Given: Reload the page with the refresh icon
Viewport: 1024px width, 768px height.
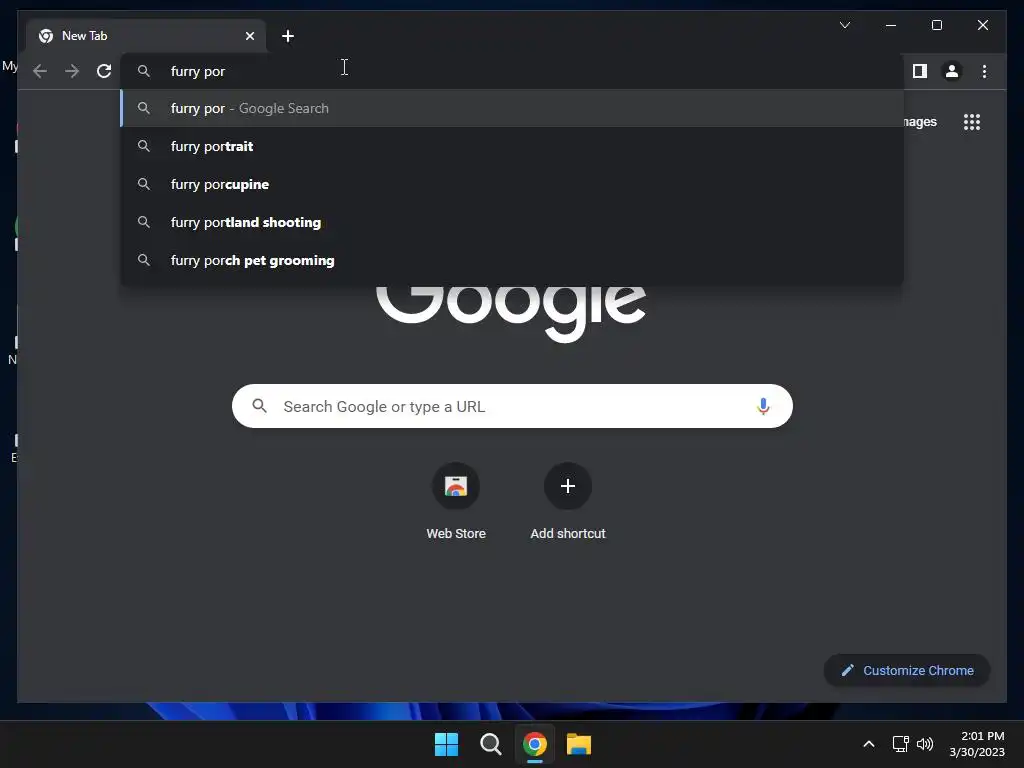Looking at the screenshot, I should [x=104, y=71].
